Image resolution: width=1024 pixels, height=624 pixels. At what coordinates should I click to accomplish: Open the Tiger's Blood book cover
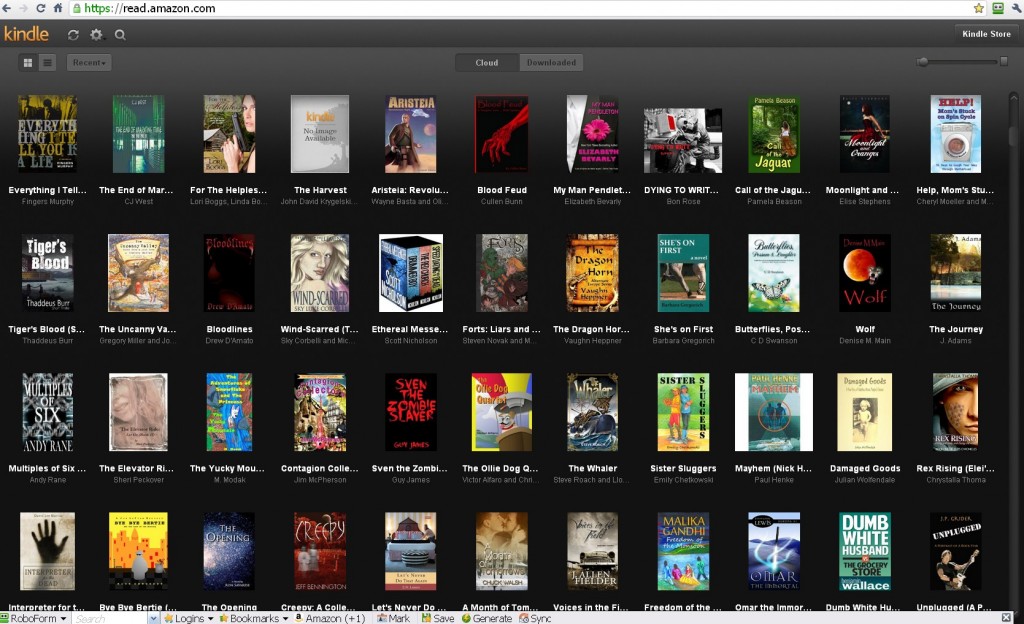(48, 273)
